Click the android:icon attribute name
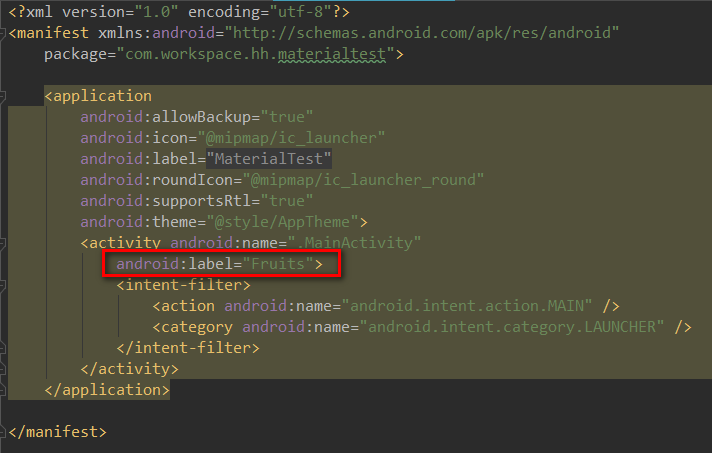The width and height of the screenshot is (712, 453). pyautogui.click(x=134, y=138)
